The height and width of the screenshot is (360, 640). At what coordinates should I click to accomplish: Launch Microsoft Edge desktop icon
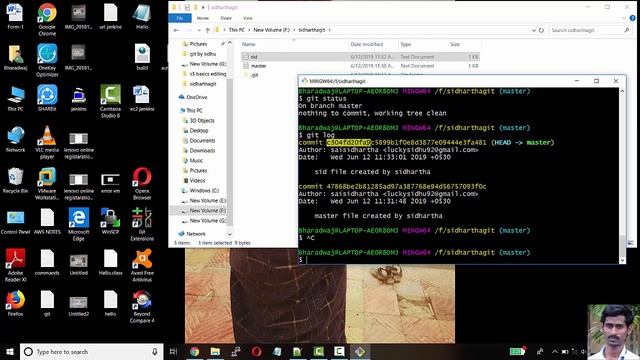tap(78, 224)
